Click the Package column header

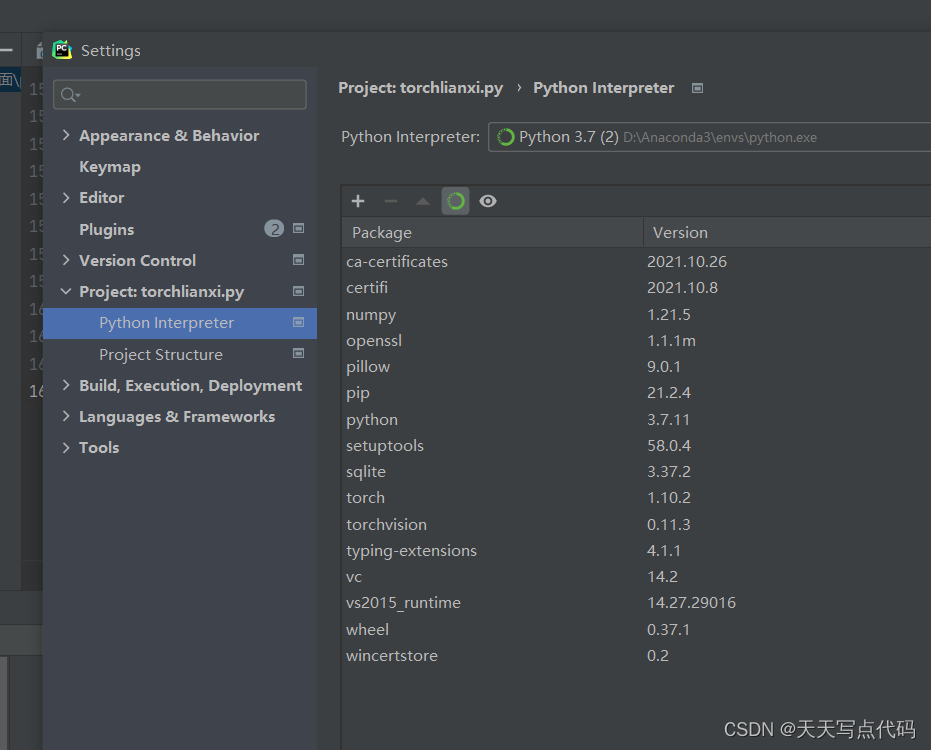click(x=493, y=232)
